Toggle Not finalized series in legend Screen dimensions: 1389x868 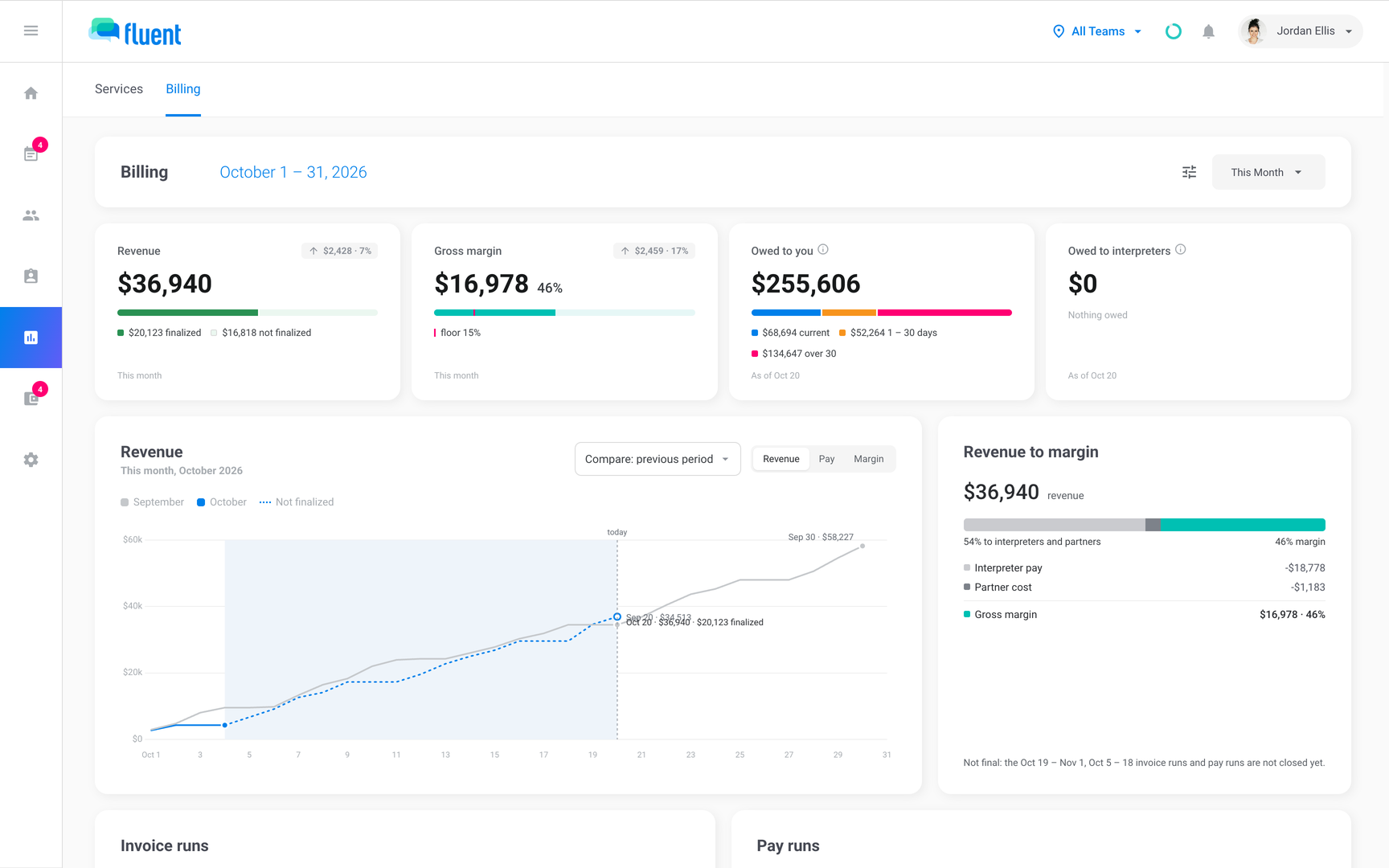297,502
